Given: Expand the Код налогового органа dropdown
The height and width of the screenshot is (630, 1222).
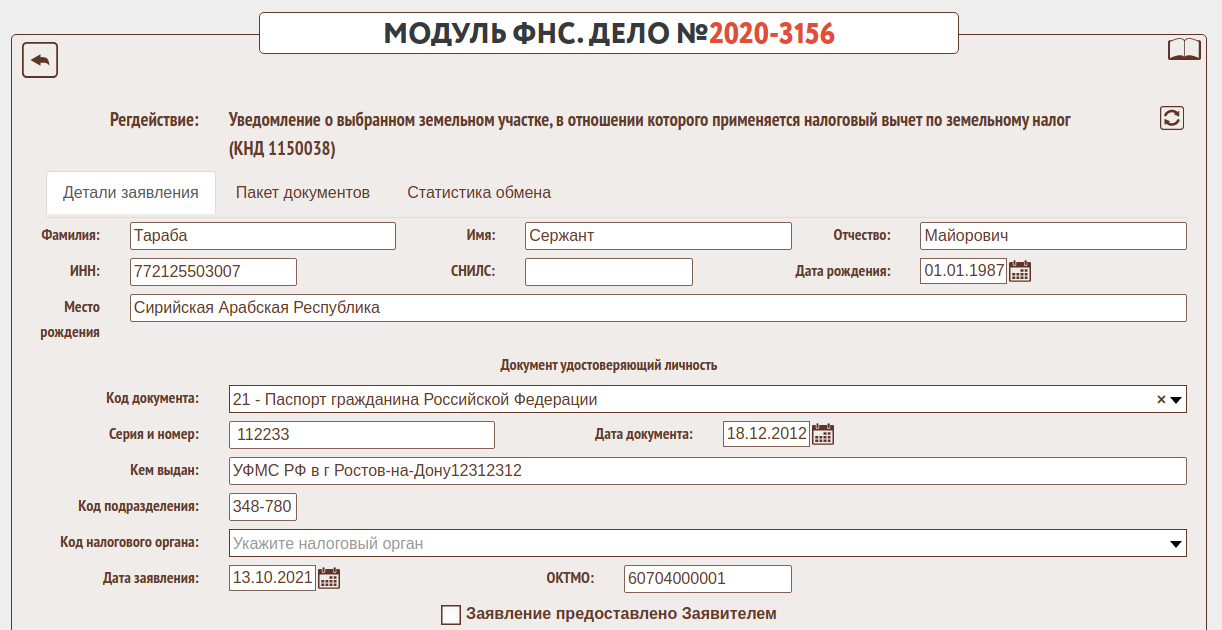Looking at the screenshot, I should 1176,544.
